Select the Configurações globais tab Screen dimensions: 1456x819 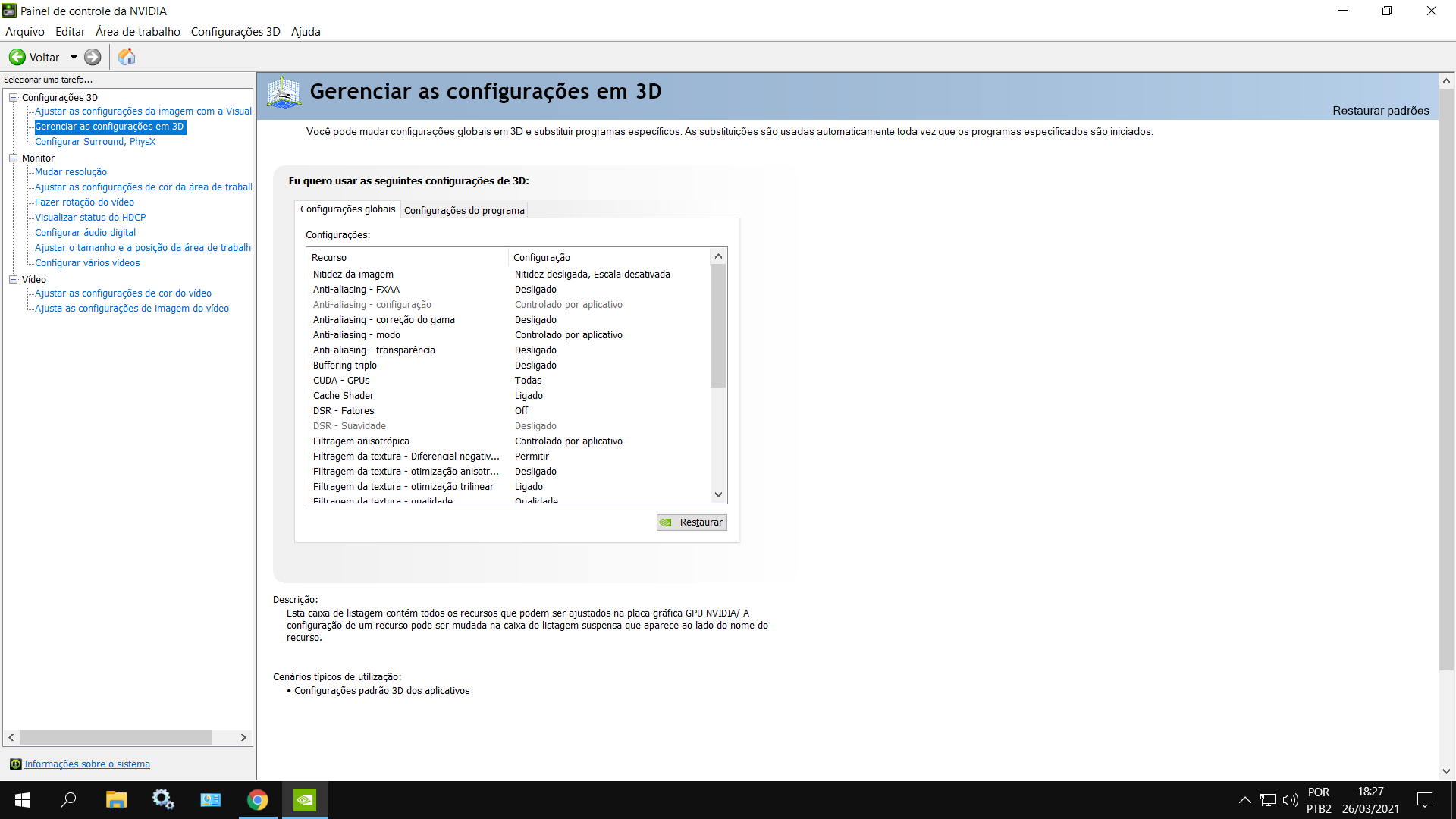[348, 209]
